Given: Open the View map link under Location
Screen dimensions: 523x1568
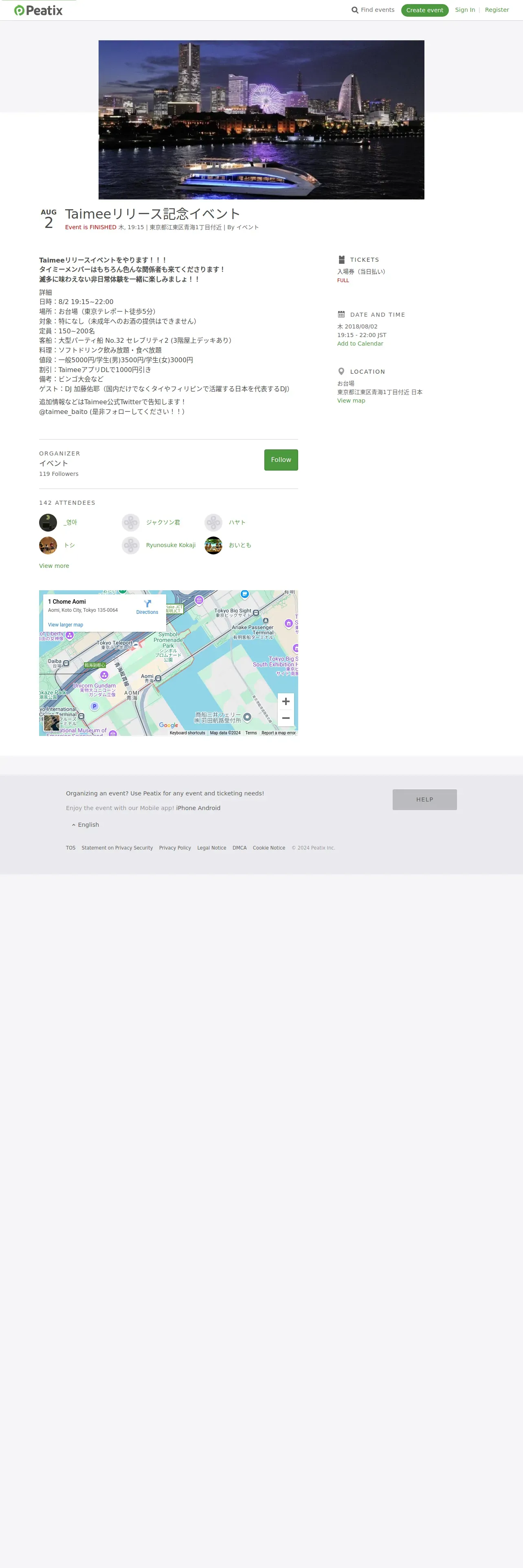Looking at the screenshot, I should (351, 401).
